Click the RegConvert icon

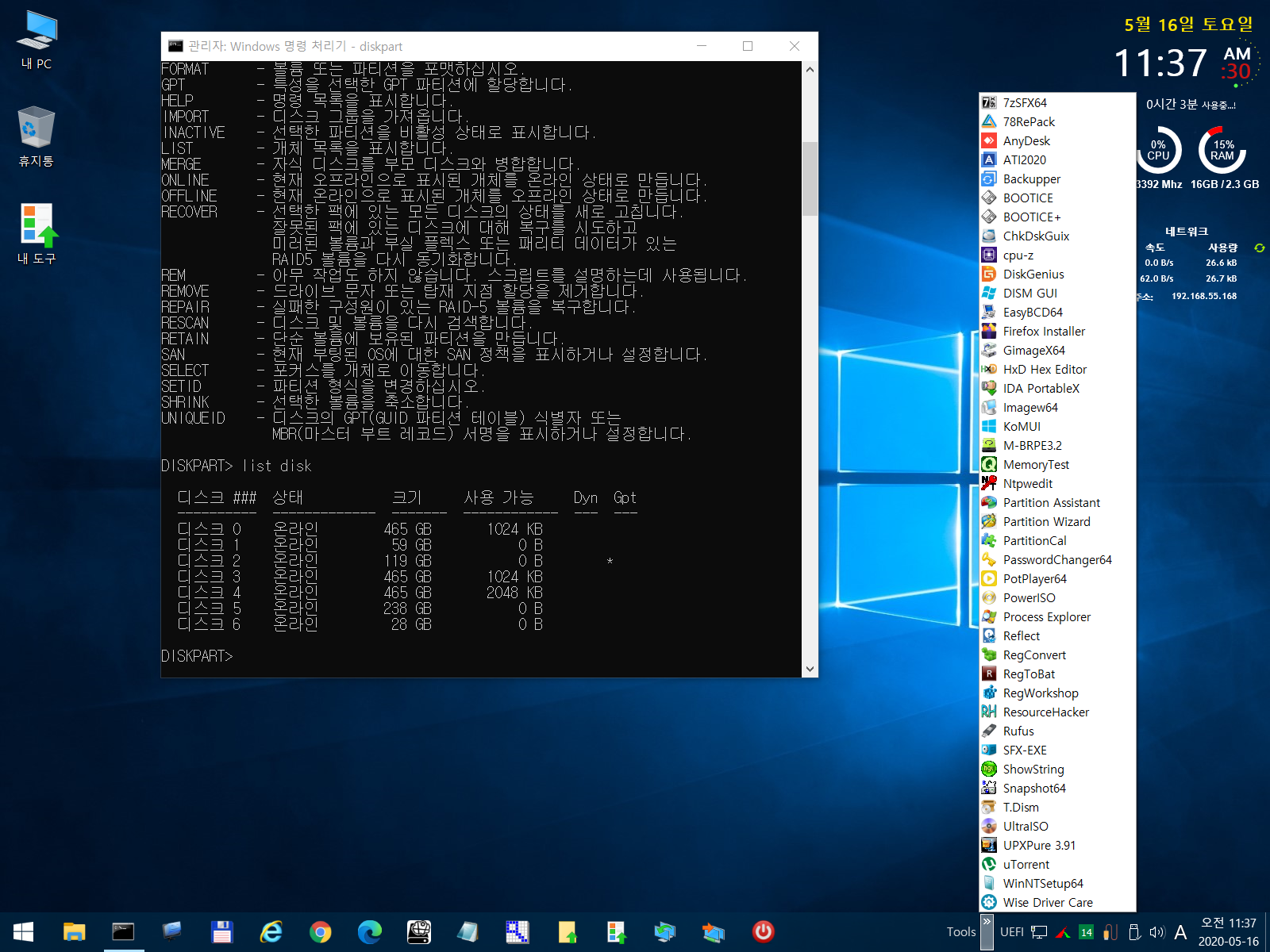point(989,654)
